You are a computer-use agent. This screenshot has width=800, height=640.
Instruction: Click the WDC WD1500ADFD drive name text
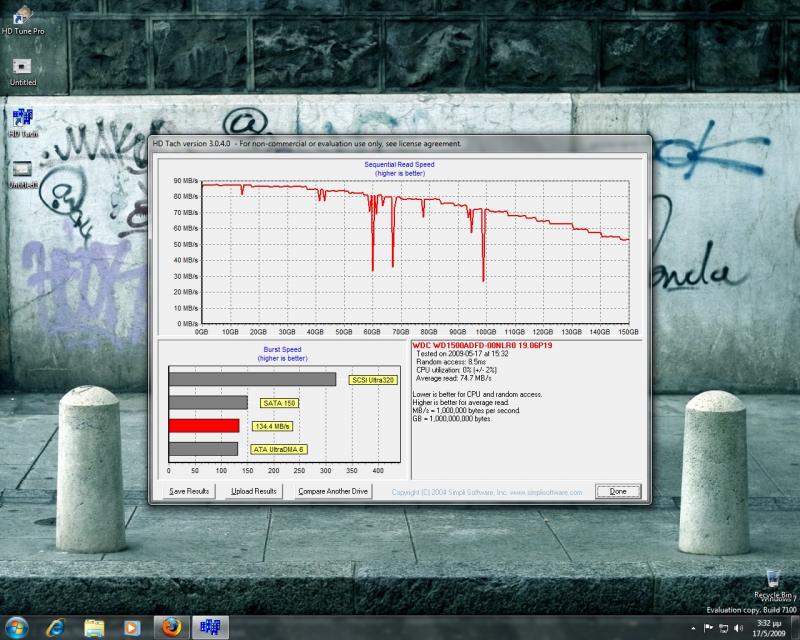point(482,346)
